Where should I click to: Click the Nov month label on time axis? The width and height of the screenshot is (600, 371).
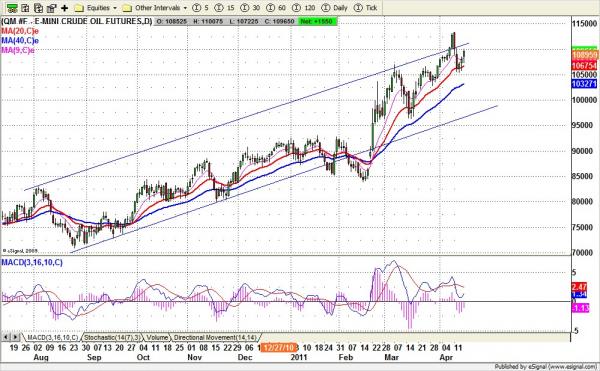194,358
